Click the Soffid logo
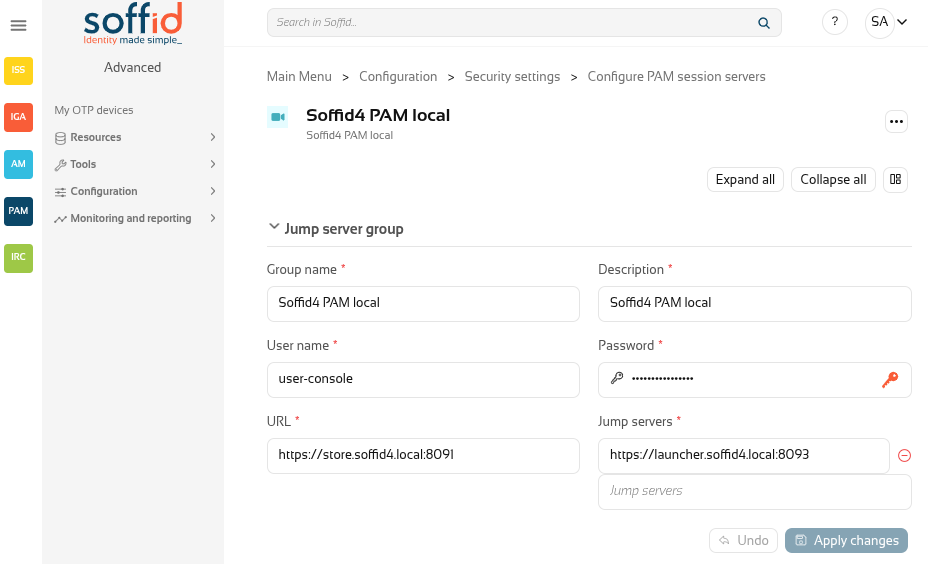928x564 pixels. click(133, 24)
